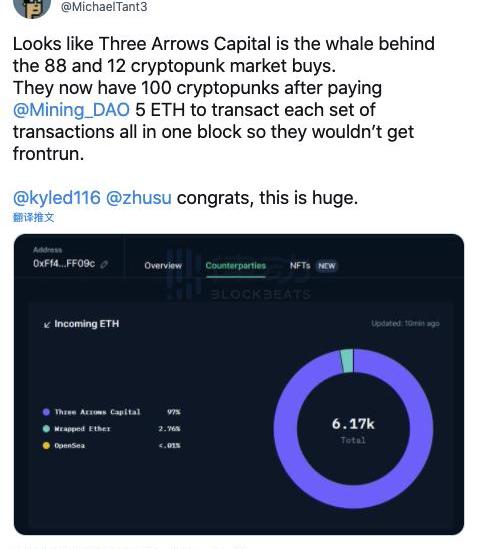Click the translate tweet link
Viewport: 477px width, 549px height.
[34, 217]
